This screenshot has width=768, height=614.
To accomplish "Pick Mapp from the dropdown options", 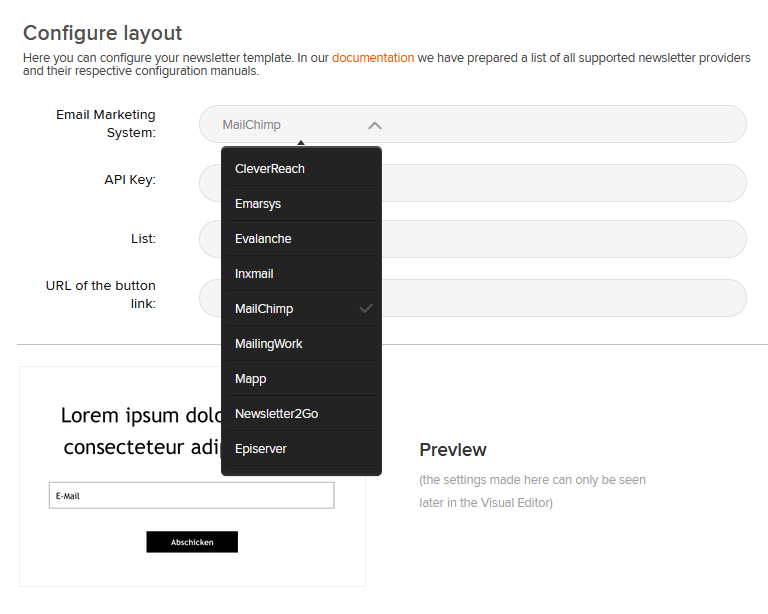I will [x=301, y=379].
